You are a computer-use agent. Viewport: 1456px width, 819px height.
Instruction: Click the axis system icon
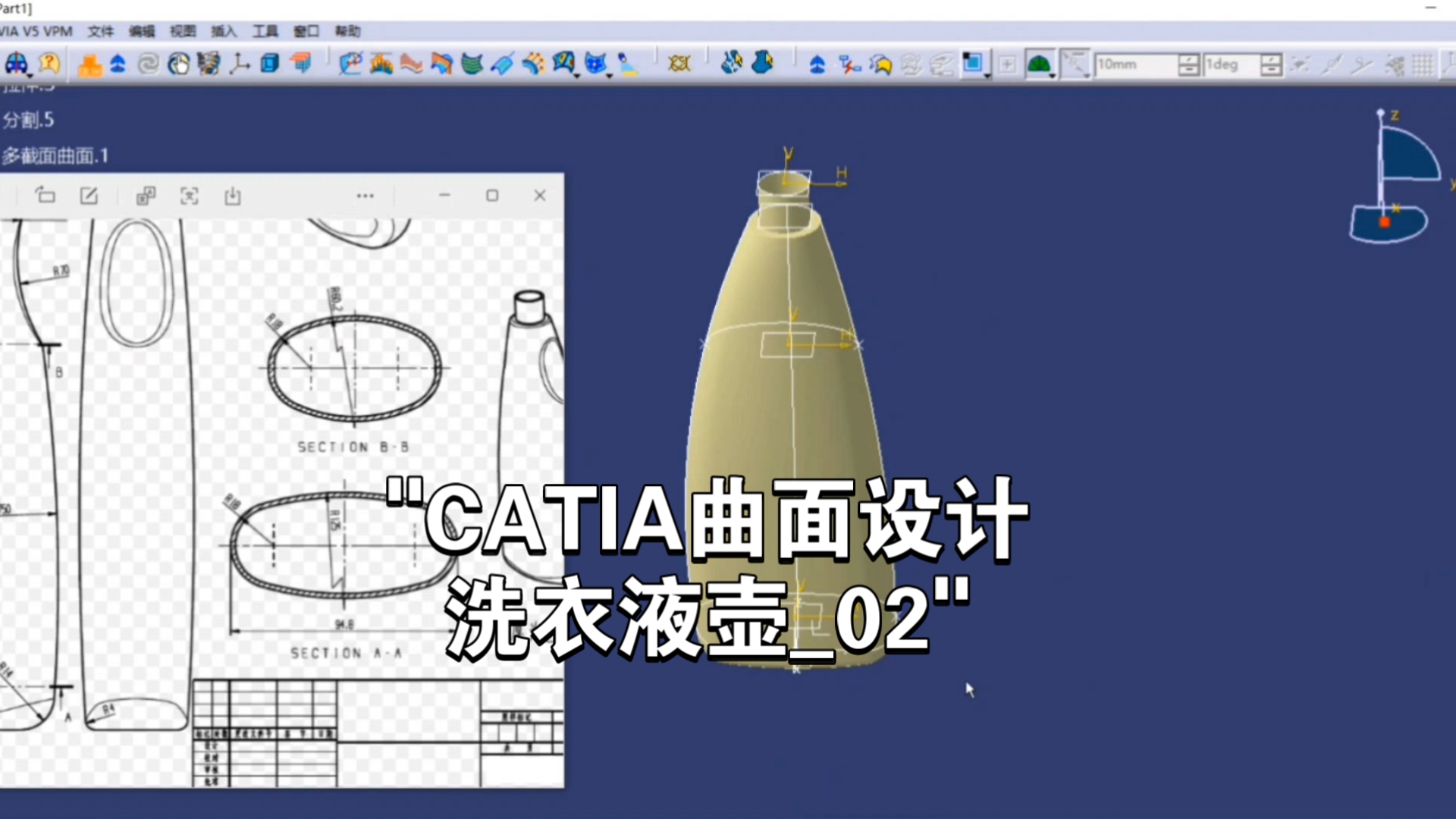(240, 64)
